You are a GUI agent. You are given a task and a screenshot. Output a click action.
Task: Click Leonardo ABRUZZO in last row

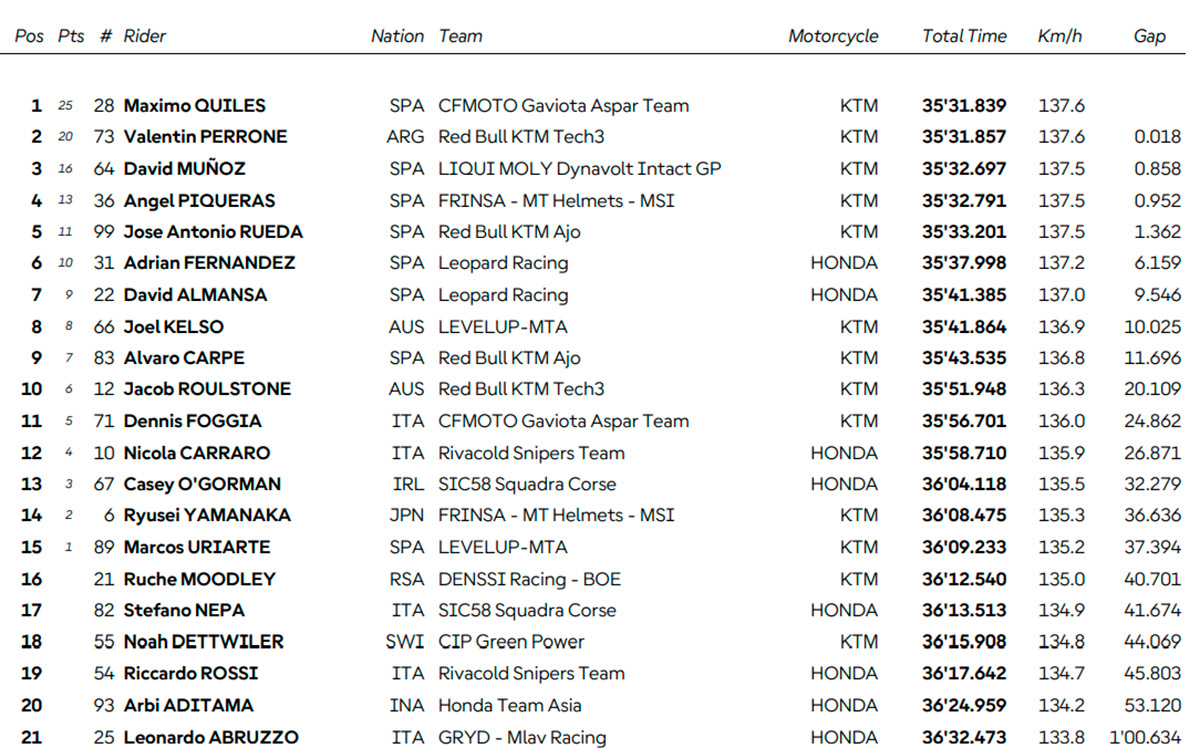[211, 738]
